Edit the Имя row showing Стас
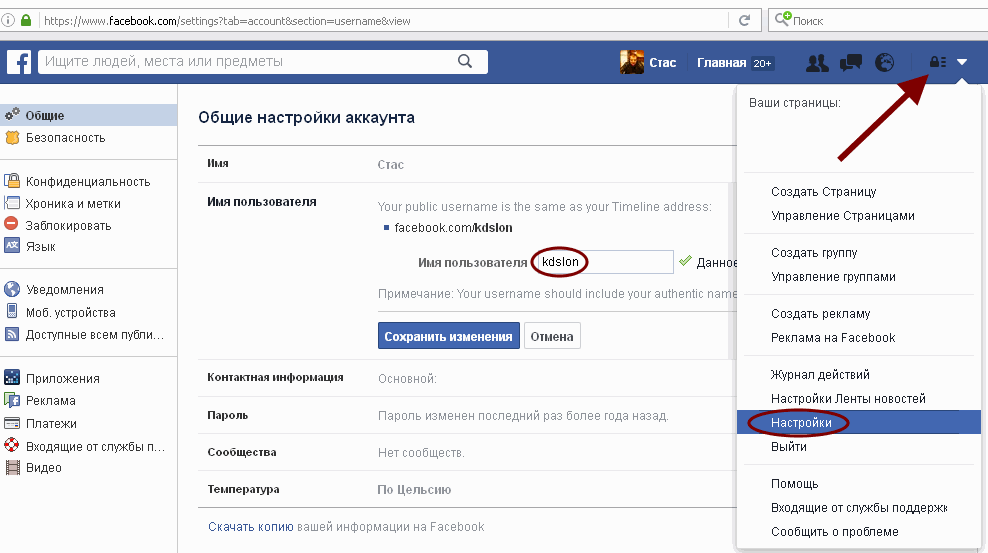This screenshot has width=988, height=553. click(x=467, y=164)
